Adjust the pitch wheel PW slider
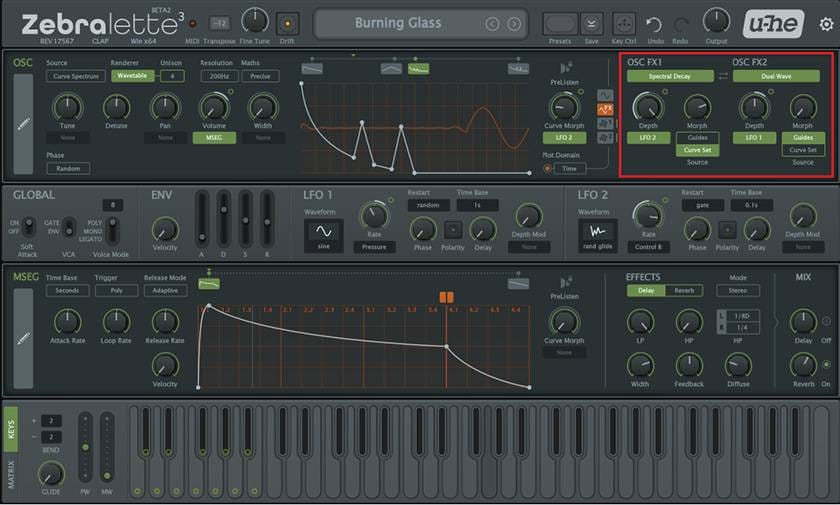The width and height of the screenshot is (840, 505). (x=85, y=447)
